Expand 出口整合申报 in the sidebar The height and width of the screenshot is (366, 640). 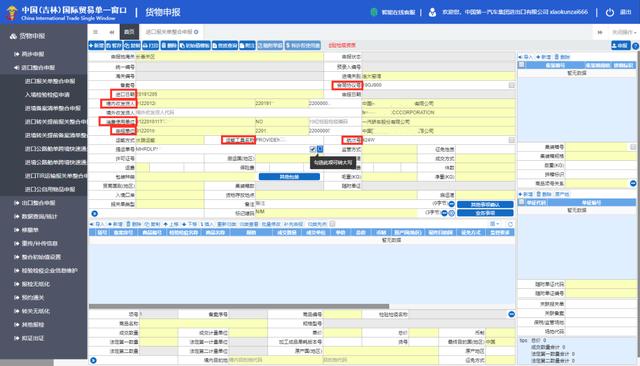coord(38,203)
